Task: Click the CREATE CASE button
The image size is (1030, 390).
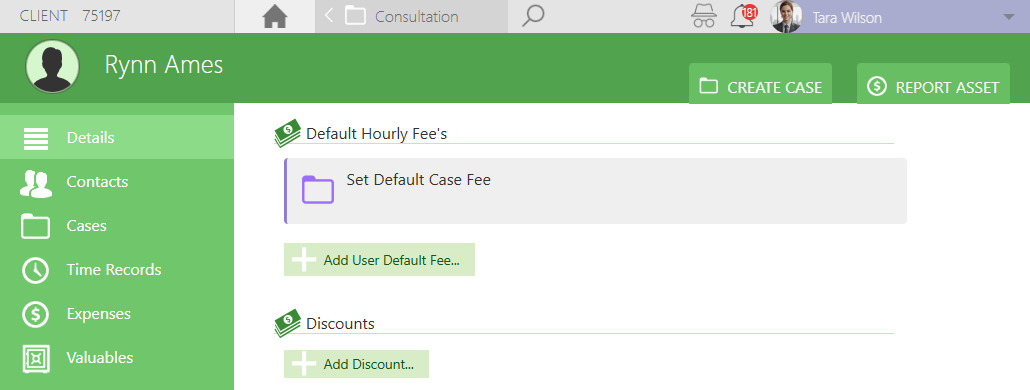Action: (x=760, y=84)
